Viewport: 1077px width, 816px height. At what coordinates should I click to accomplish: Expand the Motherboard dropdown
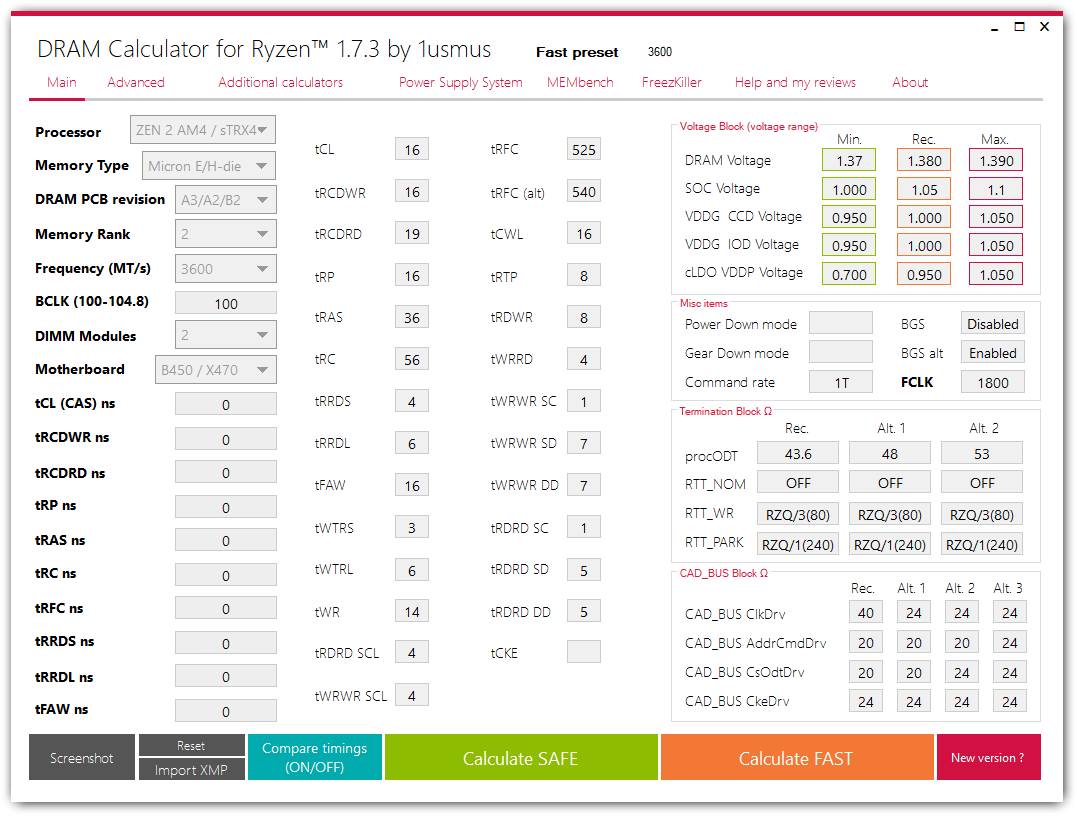coord(216,370)
